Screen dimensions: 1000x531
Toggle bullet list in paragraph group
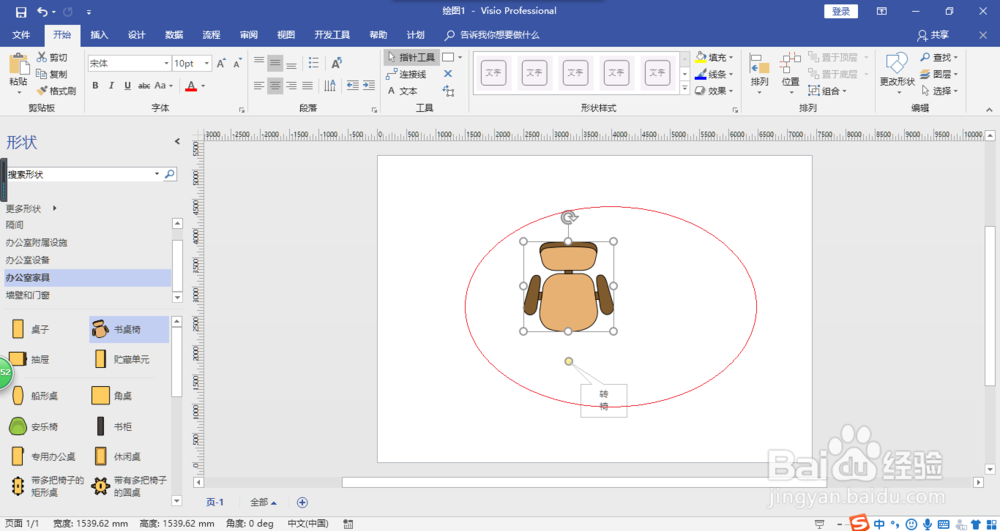314,62
